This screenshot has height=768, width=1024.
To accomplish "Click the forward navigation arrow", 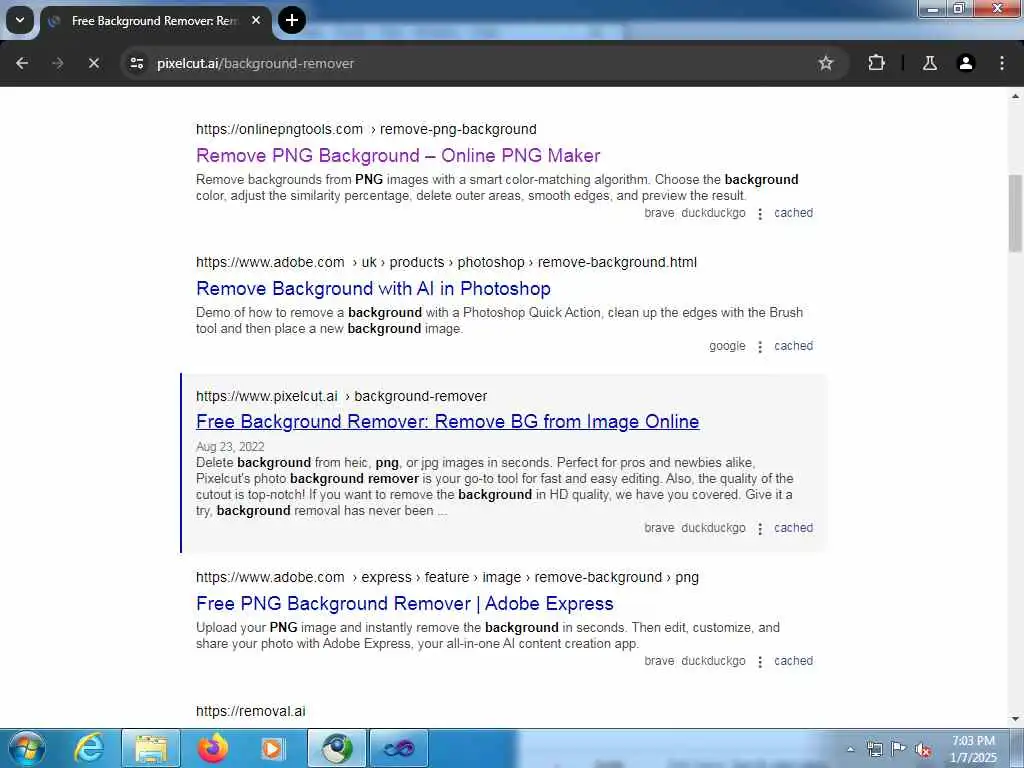I will tap(57, 63).
